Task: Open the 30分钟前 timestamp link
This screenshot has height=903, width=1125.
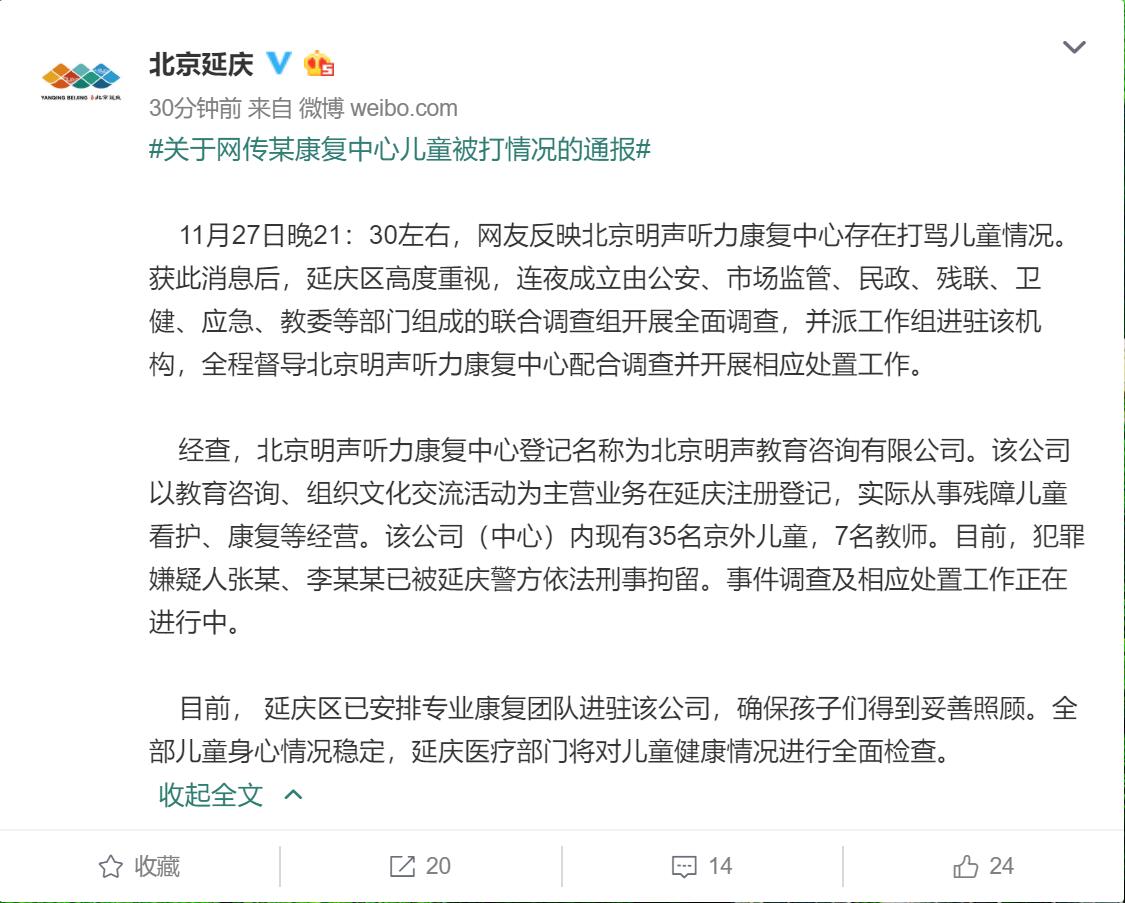Action: (195, 108)
